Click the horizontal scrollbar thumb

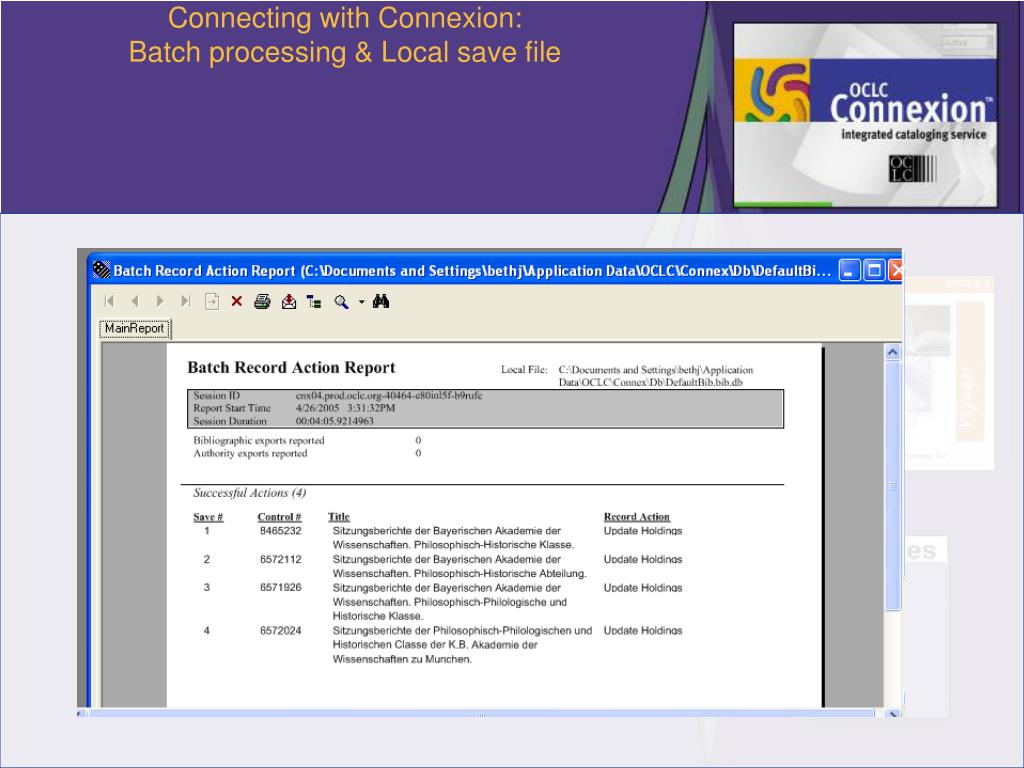pos(481,714)
